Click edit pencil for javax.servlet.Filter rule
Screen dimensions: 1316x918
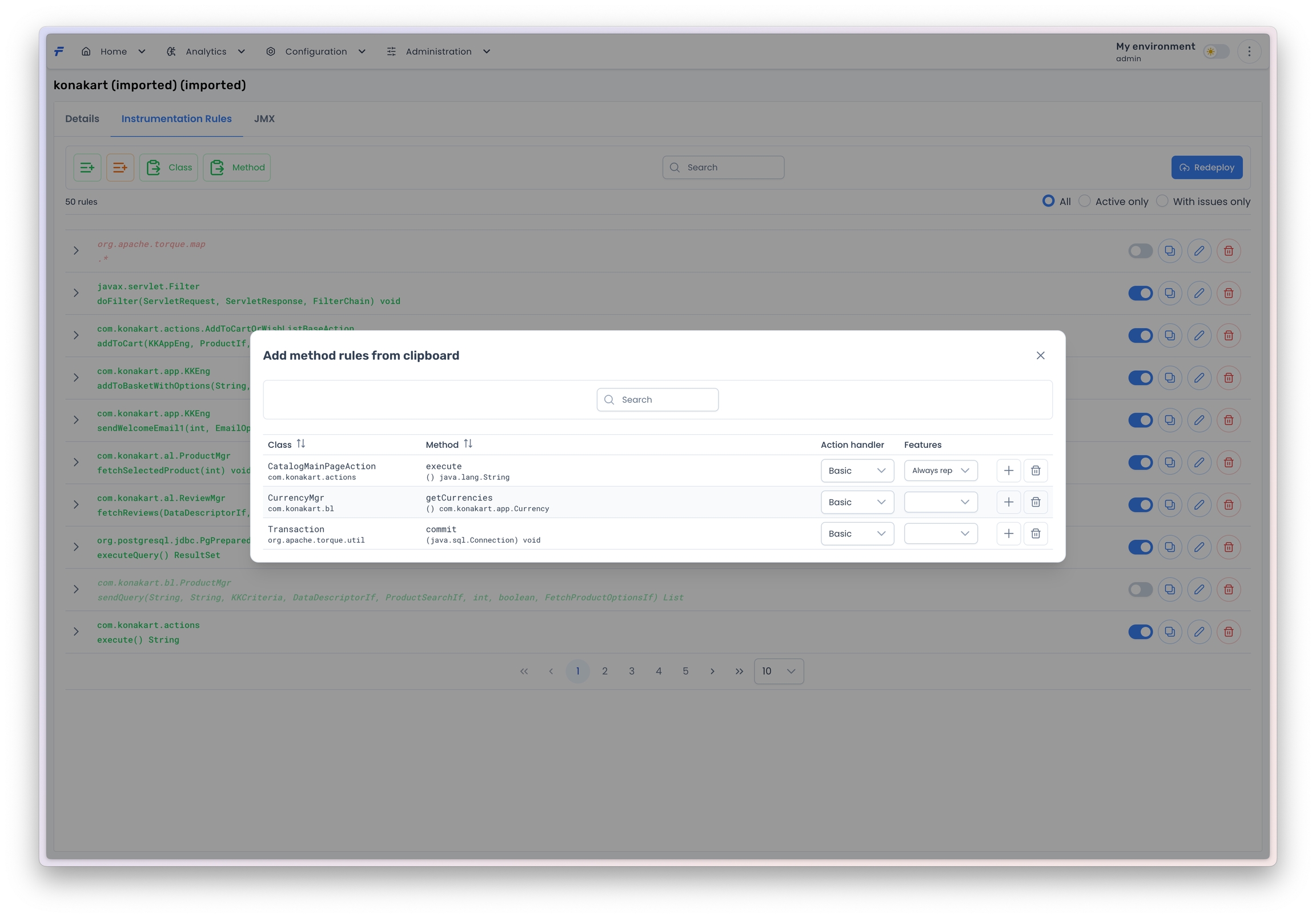coord(1198,294)
